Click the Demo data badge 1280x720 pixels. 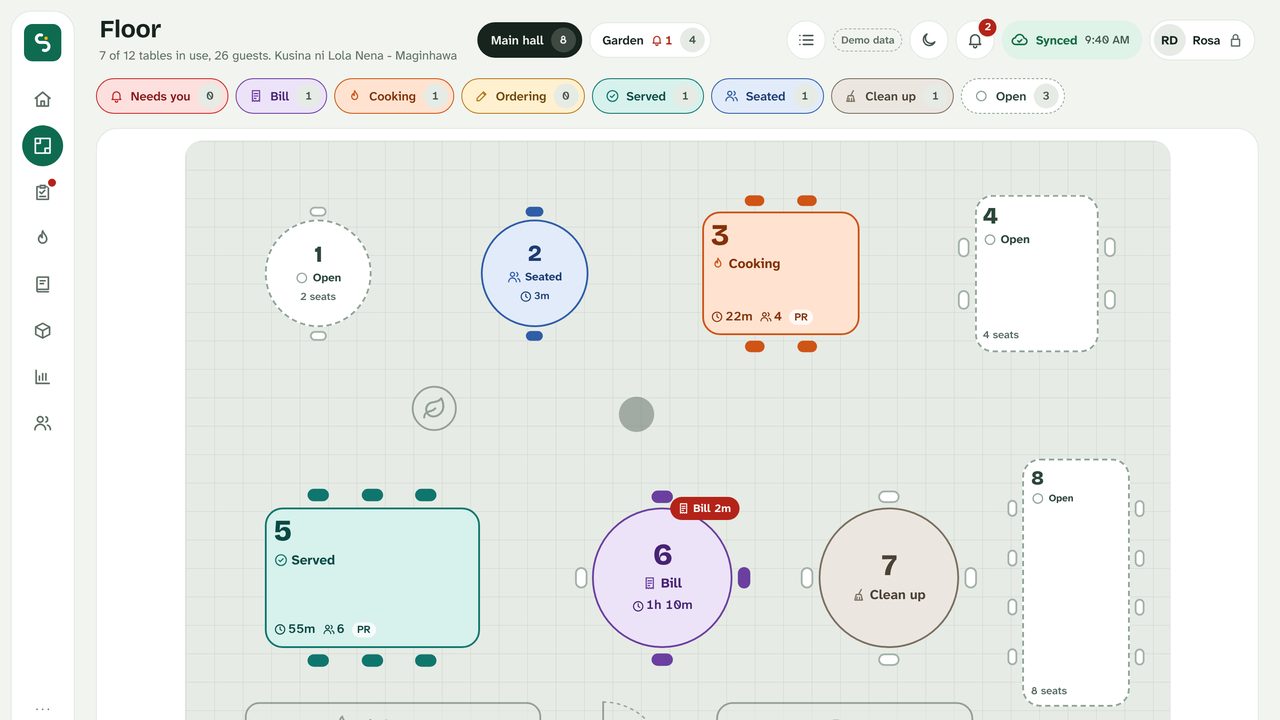tap(867, 40)
